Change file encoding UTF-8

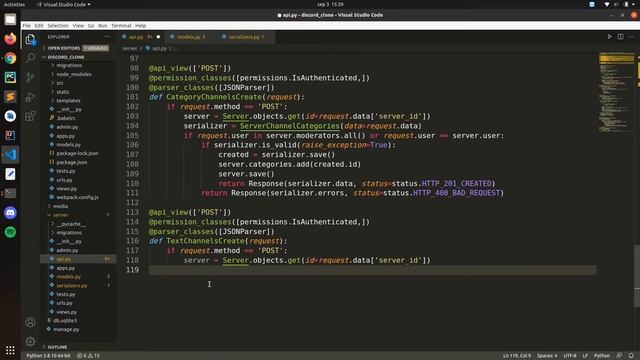click(570, 356)
